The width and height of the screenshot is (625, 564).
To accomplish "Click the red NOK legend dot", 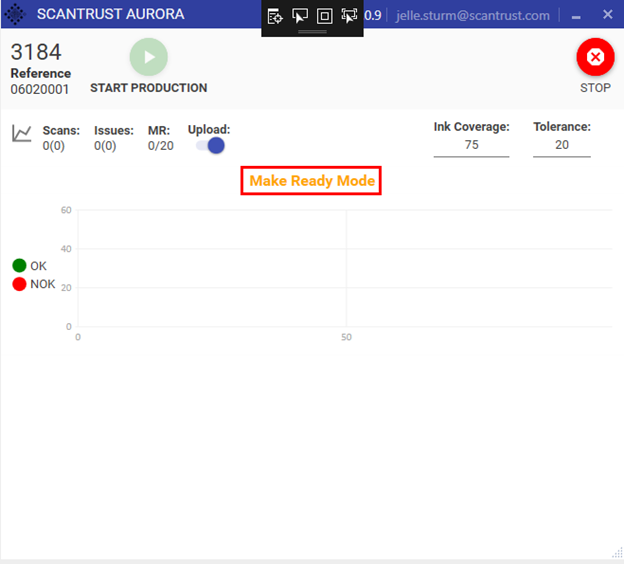I will pos(19,284).
